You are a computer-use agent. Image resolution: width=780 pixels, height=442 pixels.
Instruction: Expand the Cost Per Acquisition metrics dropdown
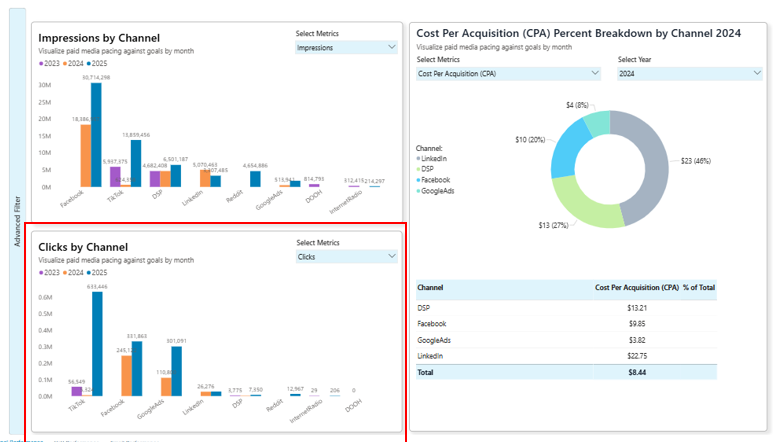click(508, 73)
